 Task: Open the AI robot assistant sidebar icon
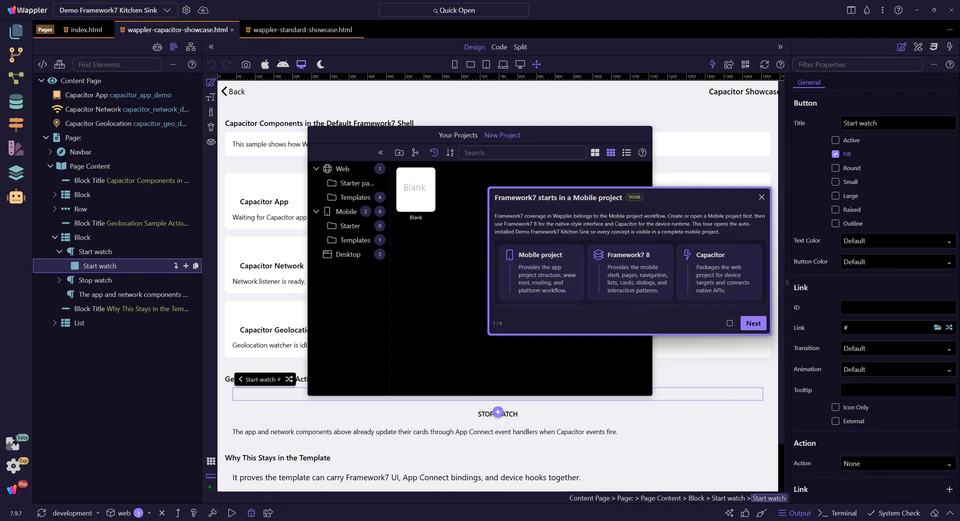click(x=17, y=197)
